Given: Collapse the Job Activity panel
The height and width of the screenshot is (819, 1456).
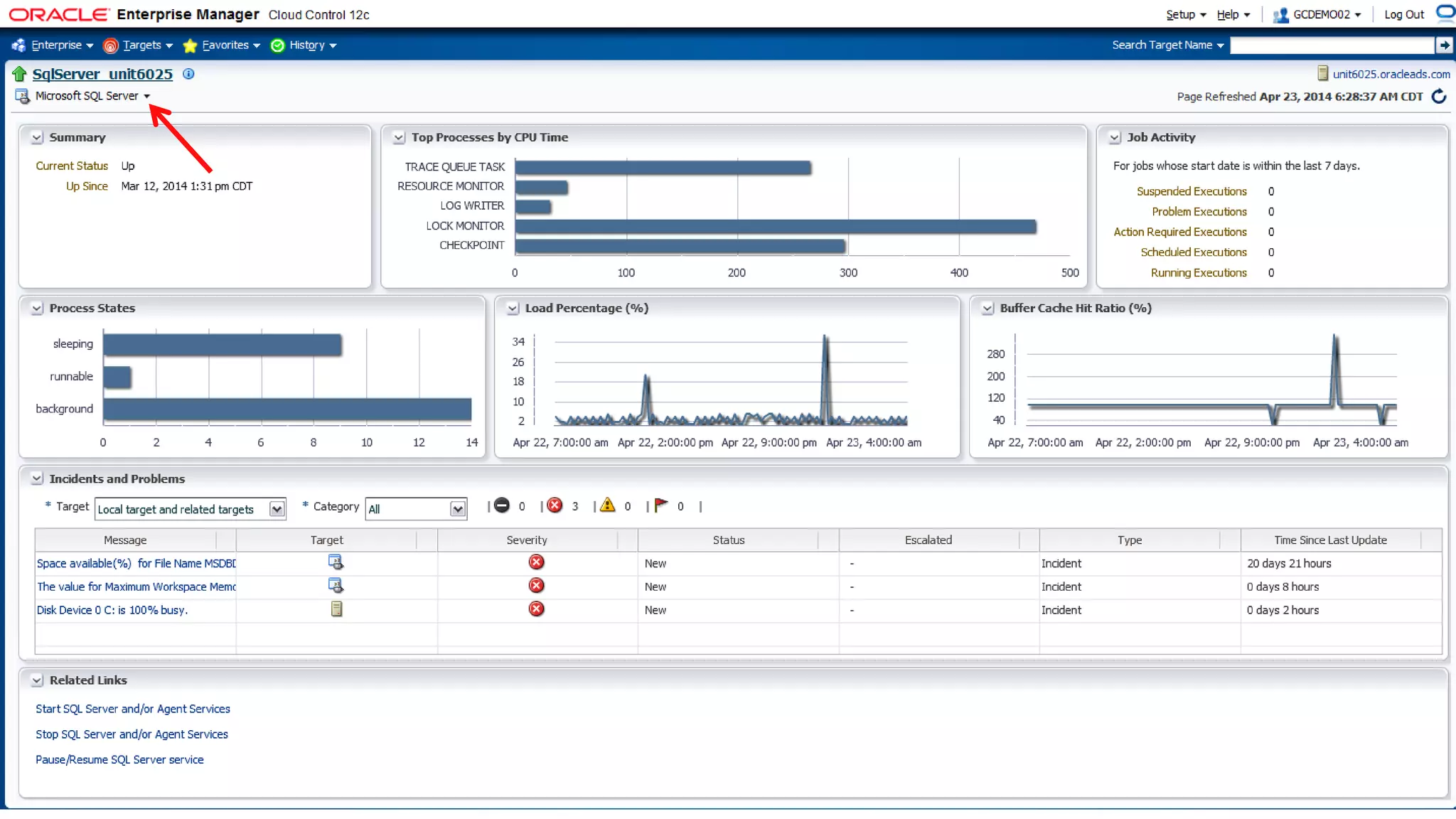Looking at the screenshot, I should coord(1115,138).
